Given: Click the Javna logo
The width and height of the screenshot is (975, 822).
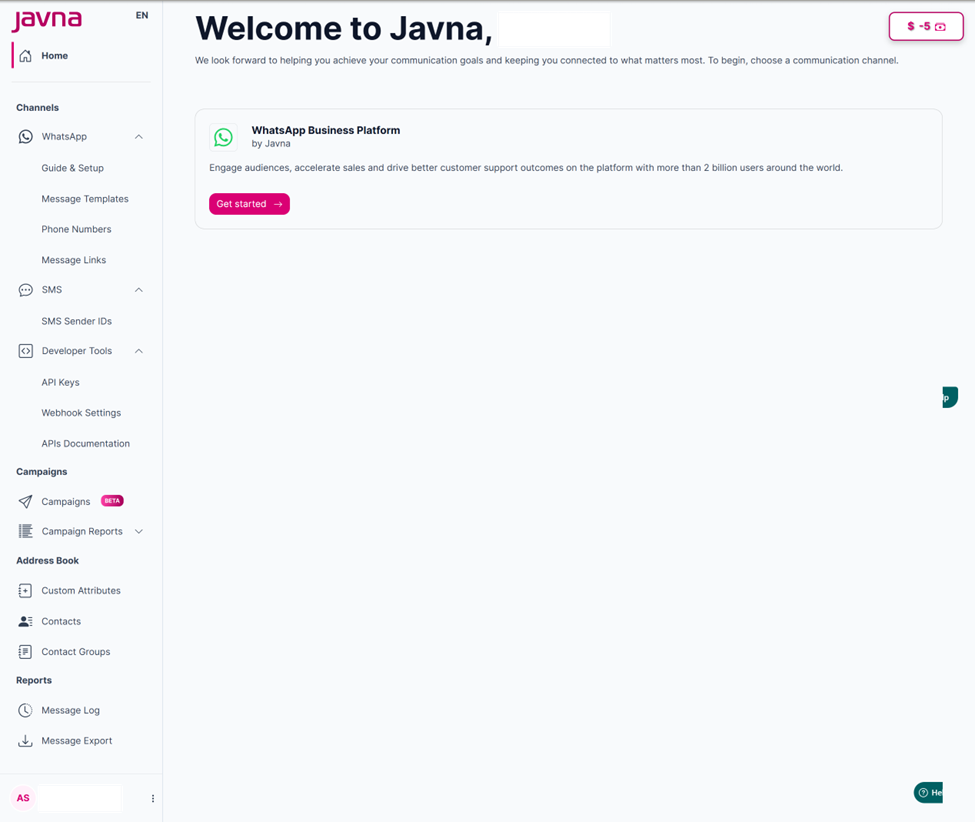Looking at the screenshot, I should [47, 20].
